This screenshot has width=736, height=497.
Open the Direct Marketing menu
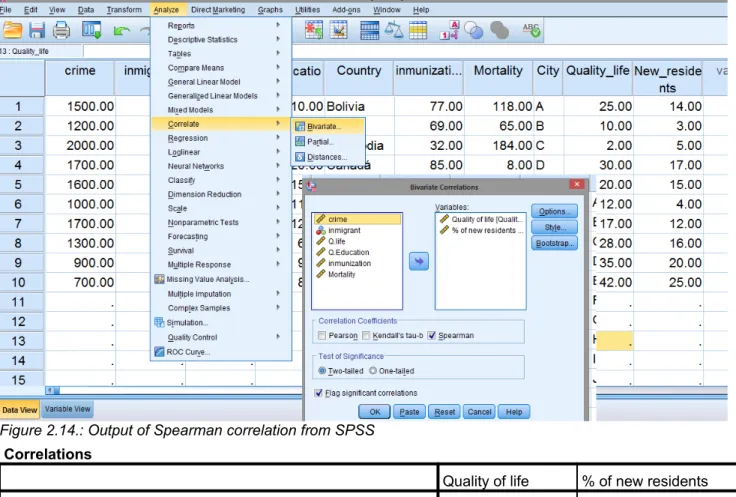coord(218,9)
